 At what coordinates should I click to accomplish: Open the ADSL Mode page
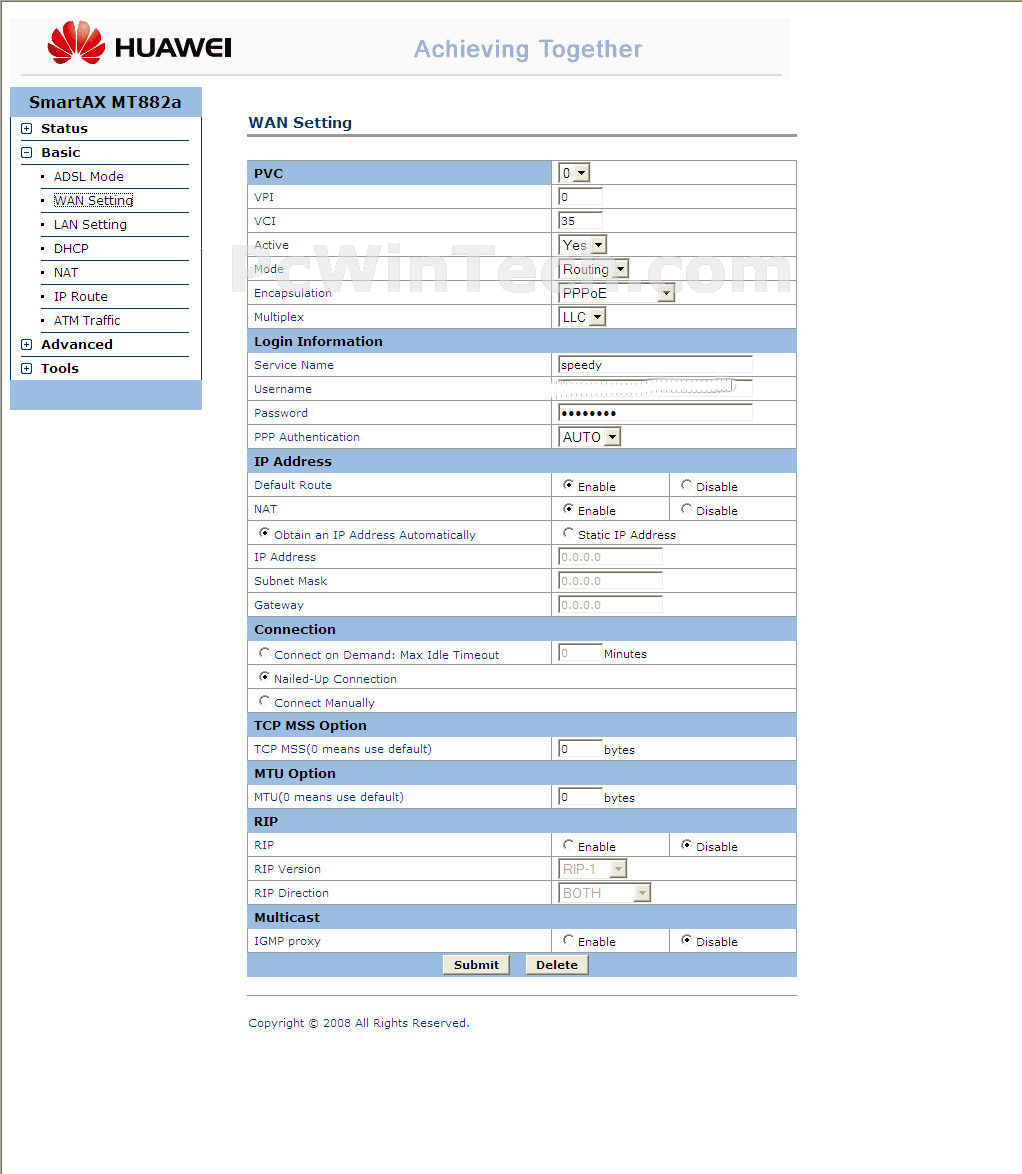pyautogui.click(x=88, y=177)
